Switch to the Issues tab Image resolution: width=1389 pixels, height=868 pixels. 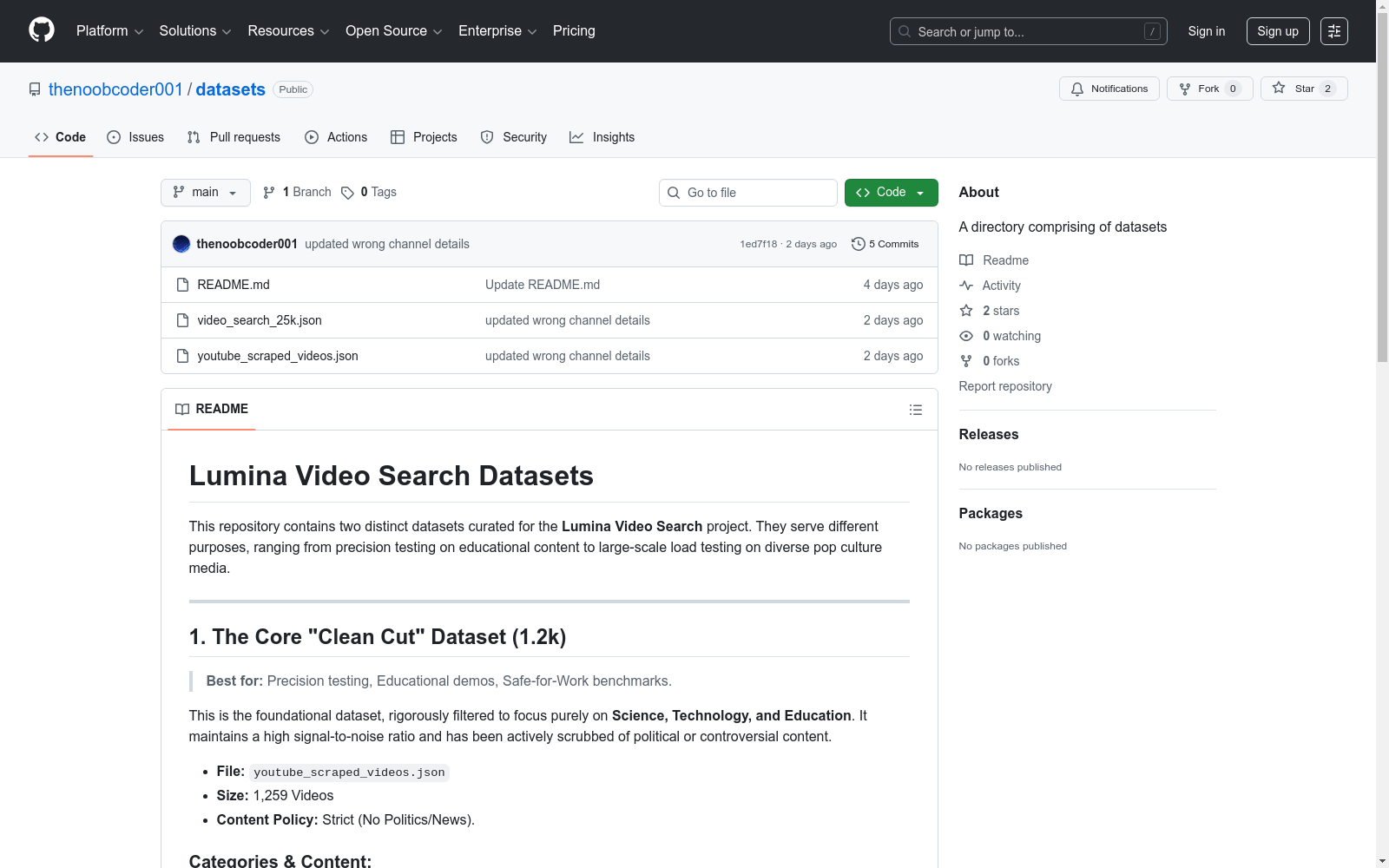coord(135,137)
